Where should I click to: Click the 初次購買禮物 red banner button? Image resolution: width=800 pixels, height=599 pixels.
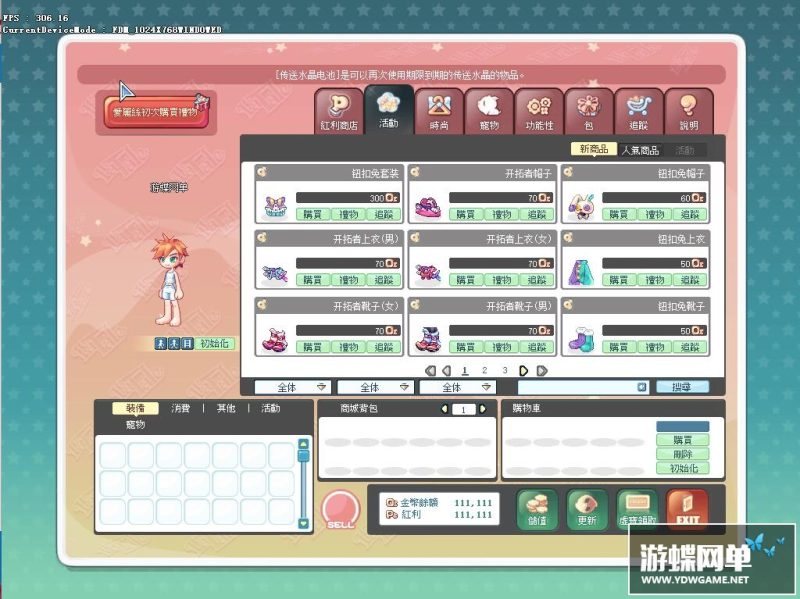point(157,112)
